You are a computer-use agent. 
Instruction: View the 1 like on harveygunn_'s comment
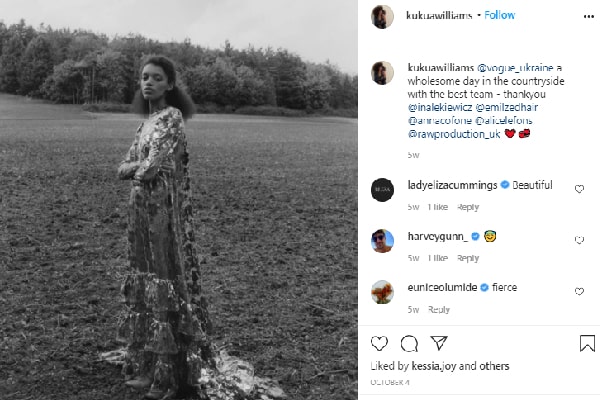(x=438, y=258)
